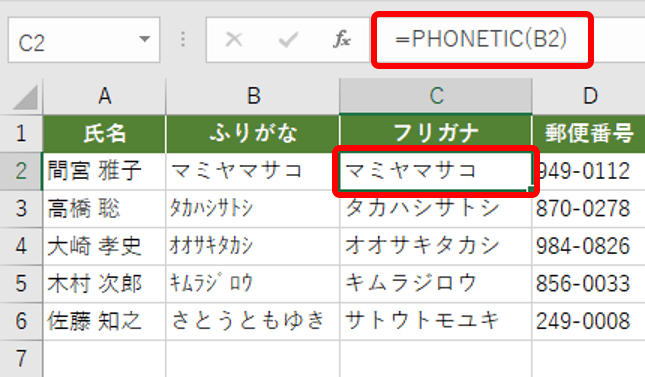Select cell containing さとうともゆき
The height and width of the screenshot is (377, 645).
(253, 321)
